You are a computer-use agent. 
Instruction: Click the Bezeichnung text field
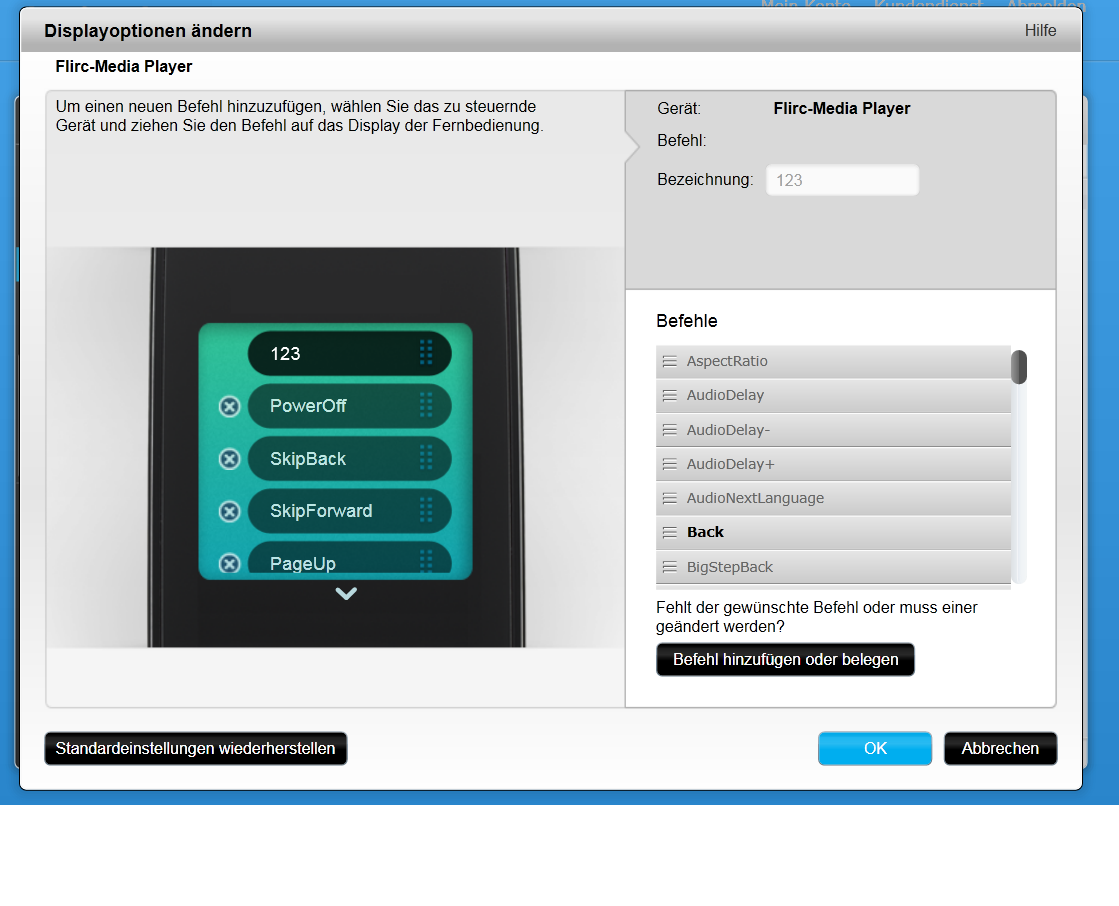pos(843,180)
